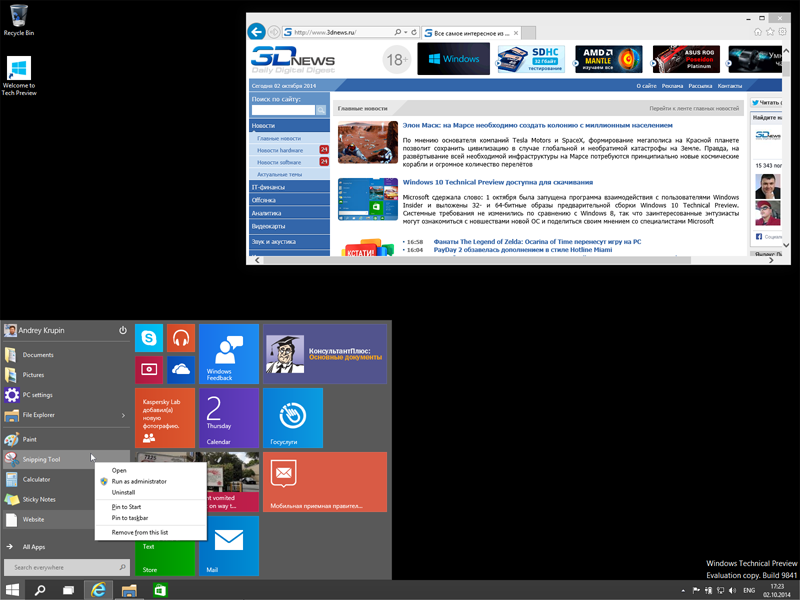Click the IE address bar

337,32
